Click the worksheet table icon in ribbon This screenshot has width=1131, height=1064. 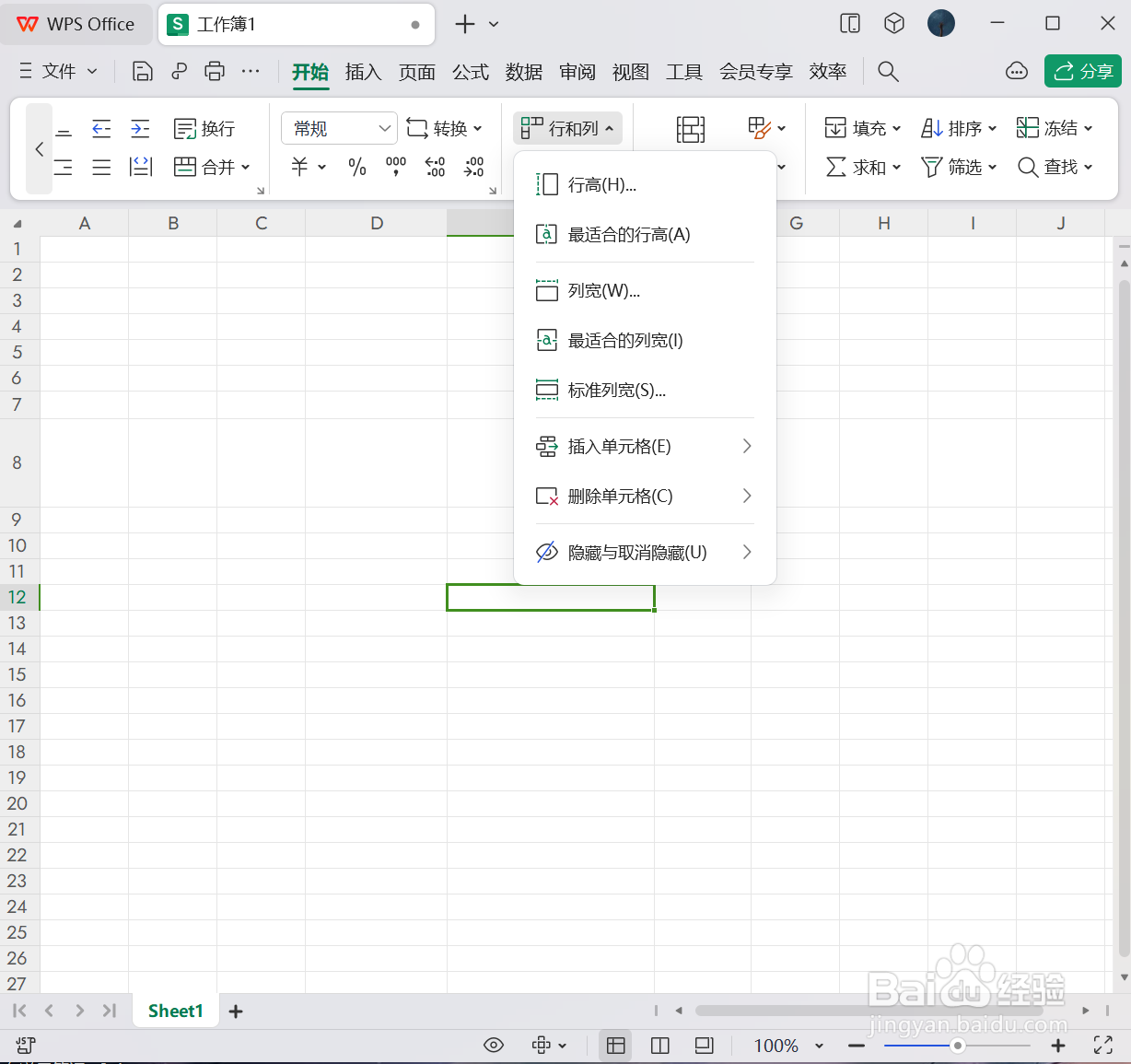(x=691, y=130)
